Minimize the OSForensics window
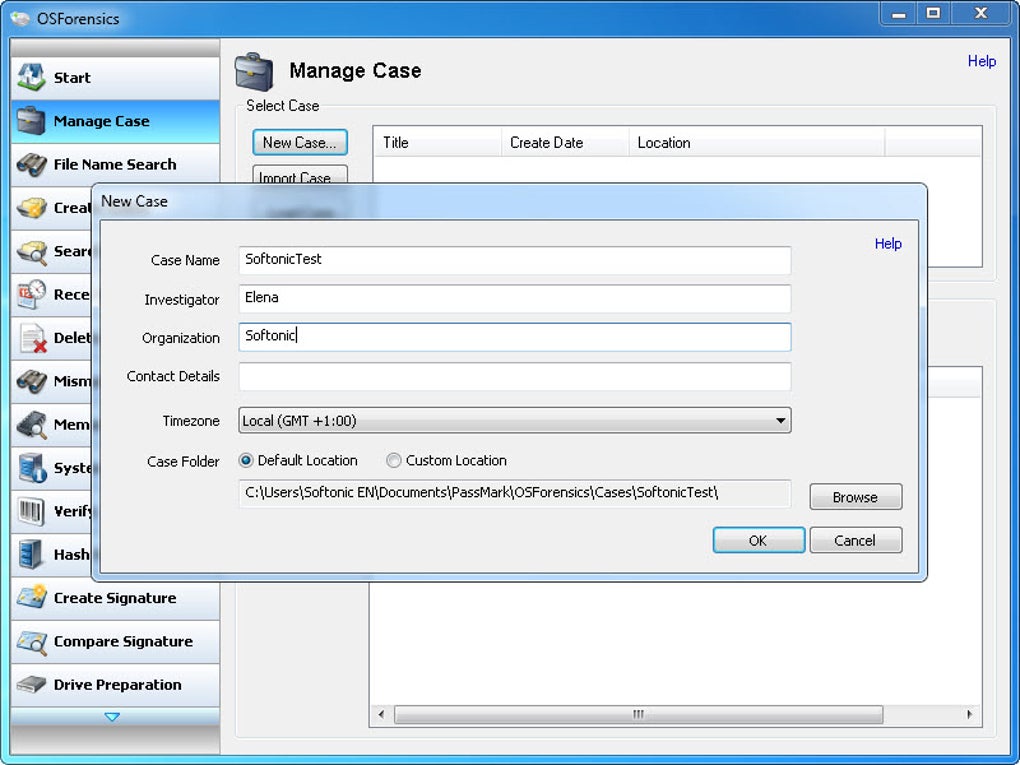This screenshot has width=1020, height=765. click(x=899, y=14)
